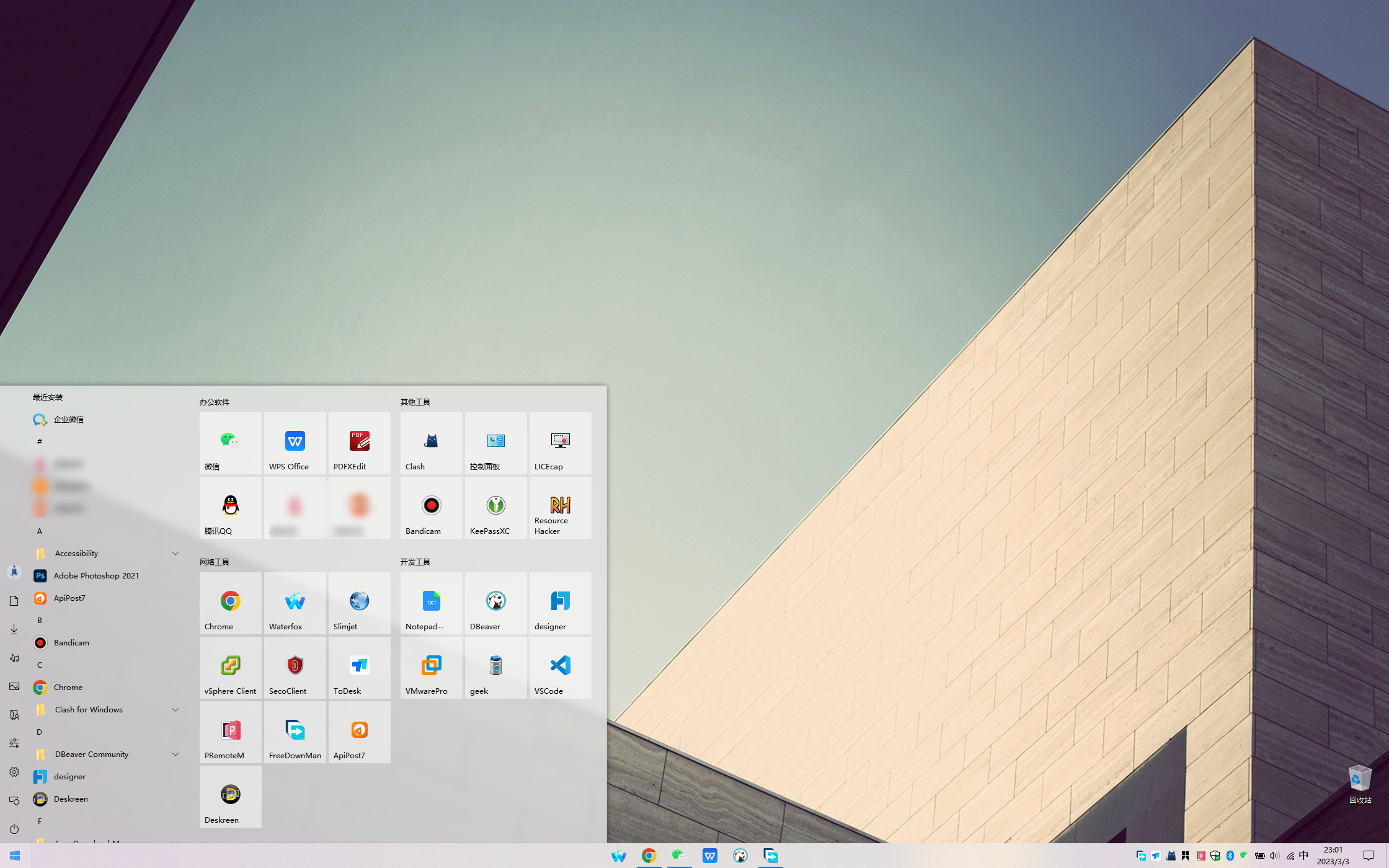
Task: Launch the SecoClient tile
Action: (x=295, y=668)
